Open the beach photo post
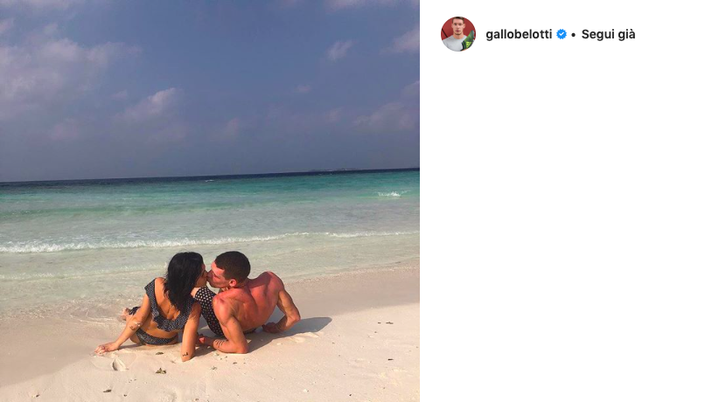 [210, 201]
